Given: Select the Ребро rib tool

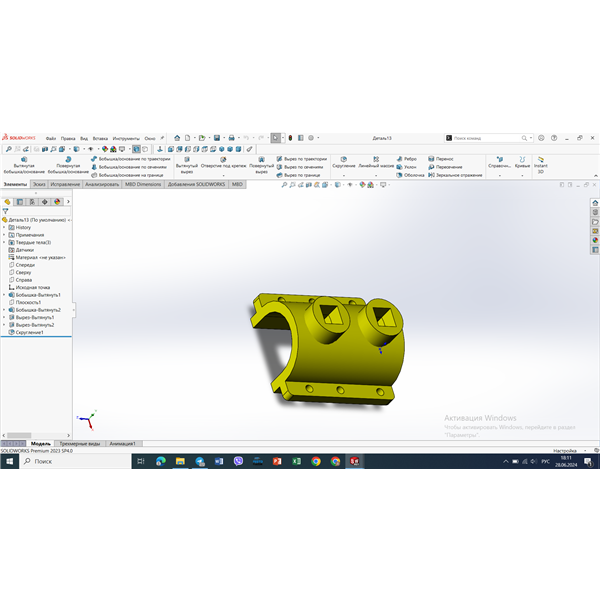Looking at the screenshot, I should coord(406,159).
